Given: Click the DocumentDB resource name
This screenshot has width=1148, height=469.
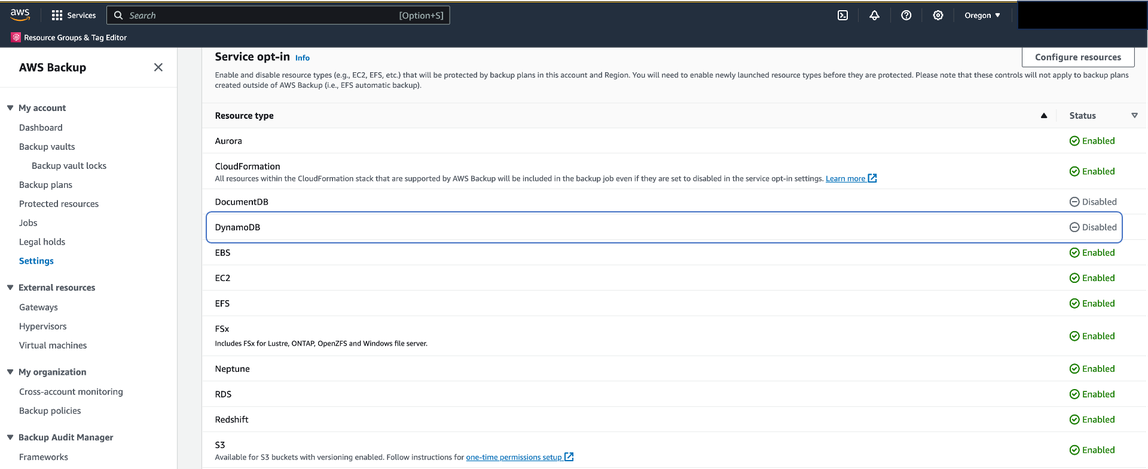Looking at the screenshot, I should [x=241, y=202].
